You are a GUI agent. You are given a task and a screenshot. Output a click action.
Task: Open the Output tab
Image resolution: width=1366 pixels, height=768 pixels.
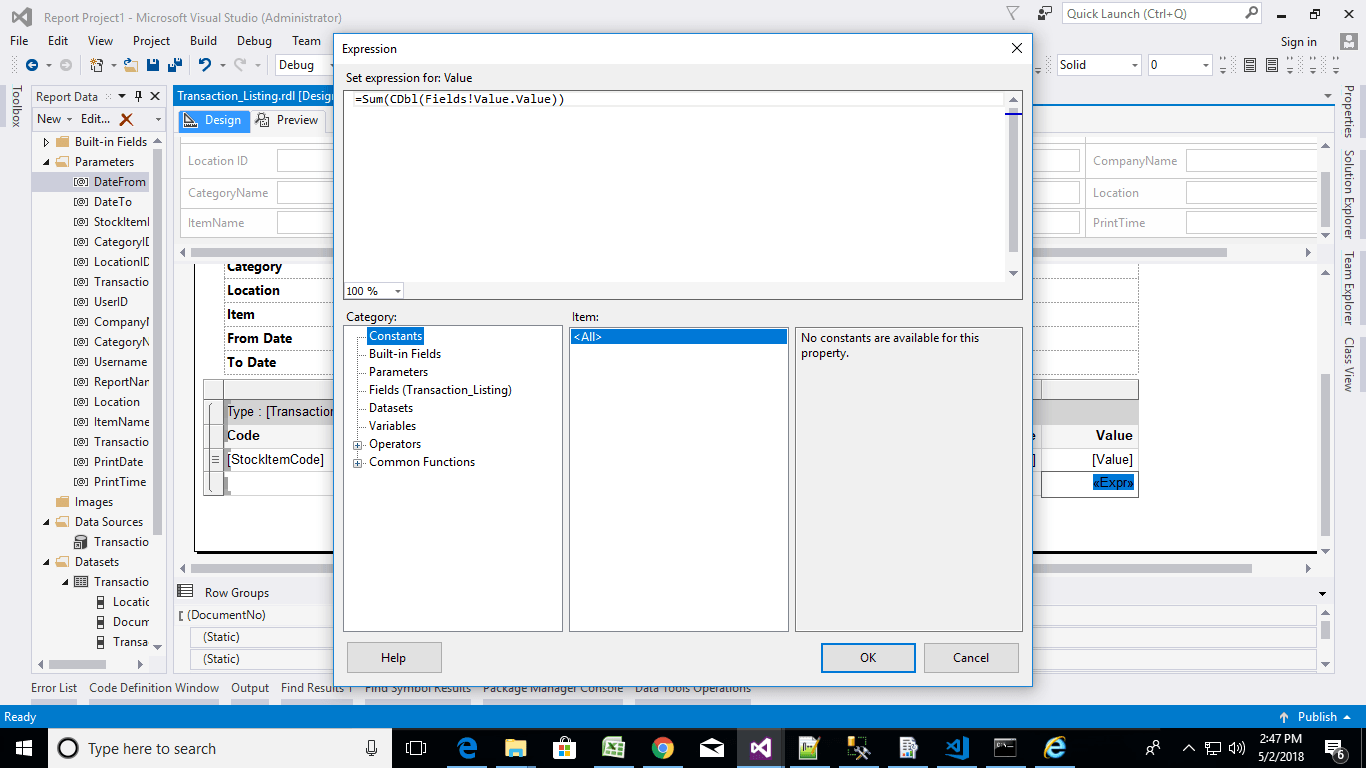pyautogui.click(x=250, y=688)
